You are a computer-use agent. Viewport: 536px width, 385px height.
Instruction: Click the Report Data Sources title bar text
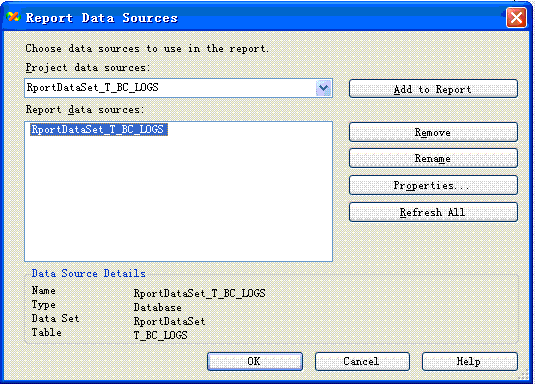coord(102,17)
